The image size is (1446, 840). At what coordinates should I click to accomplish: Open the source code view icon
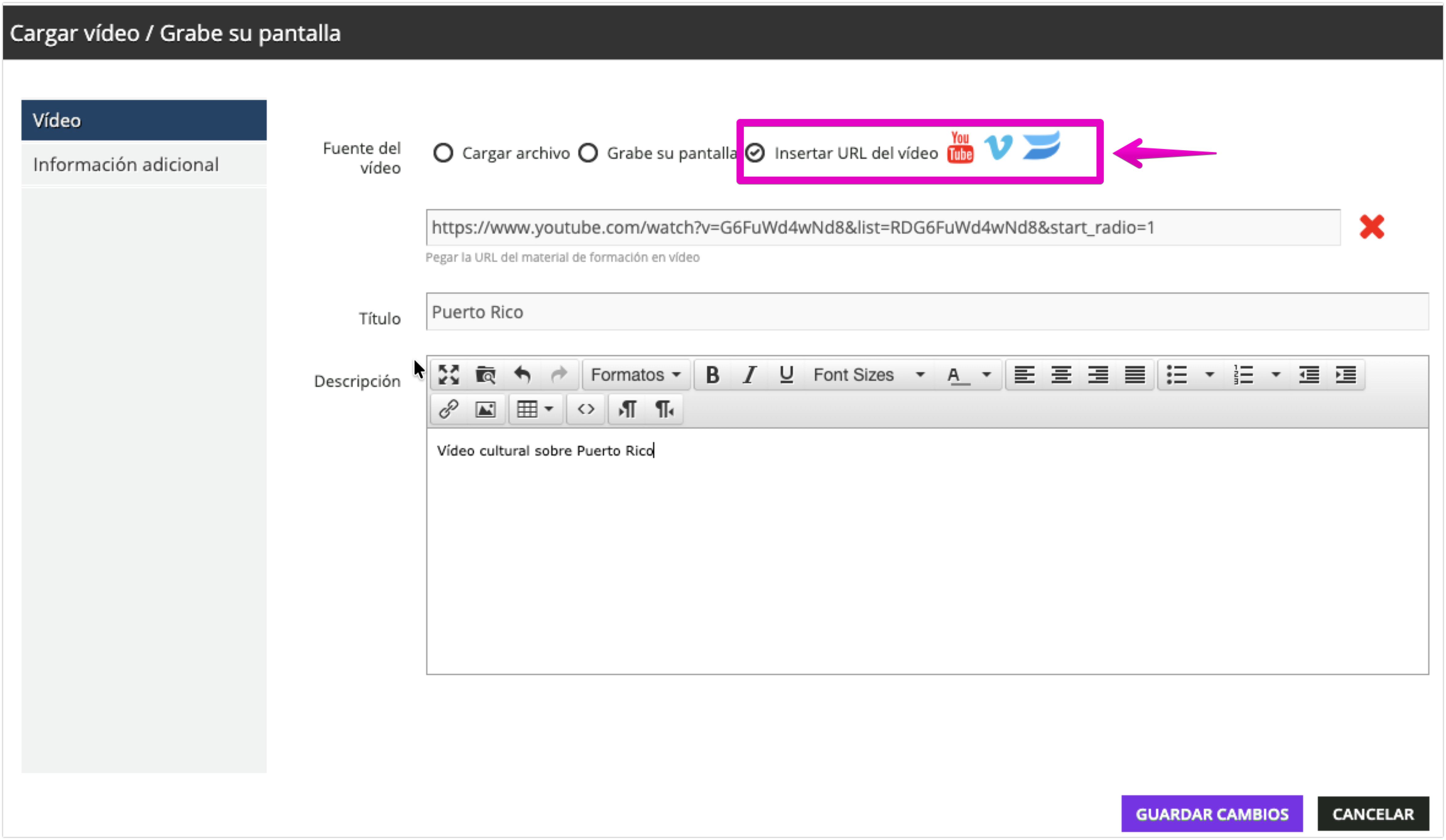(x=585, y=409)
